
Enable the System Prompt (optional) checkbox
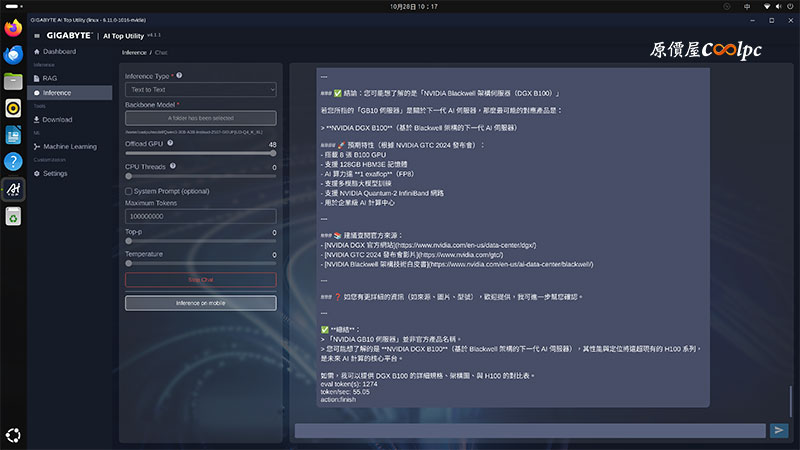coord(129,191)
